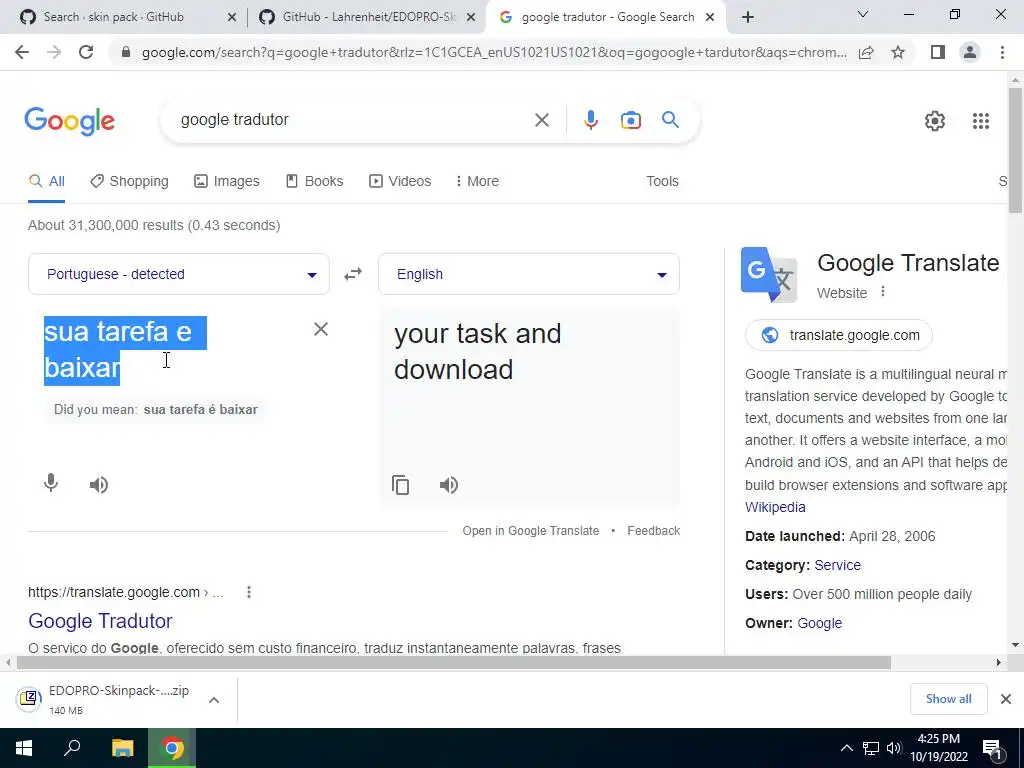1024x768 pixels.
Task: Switch to Shopping results tab
Action: coord(129,181)
